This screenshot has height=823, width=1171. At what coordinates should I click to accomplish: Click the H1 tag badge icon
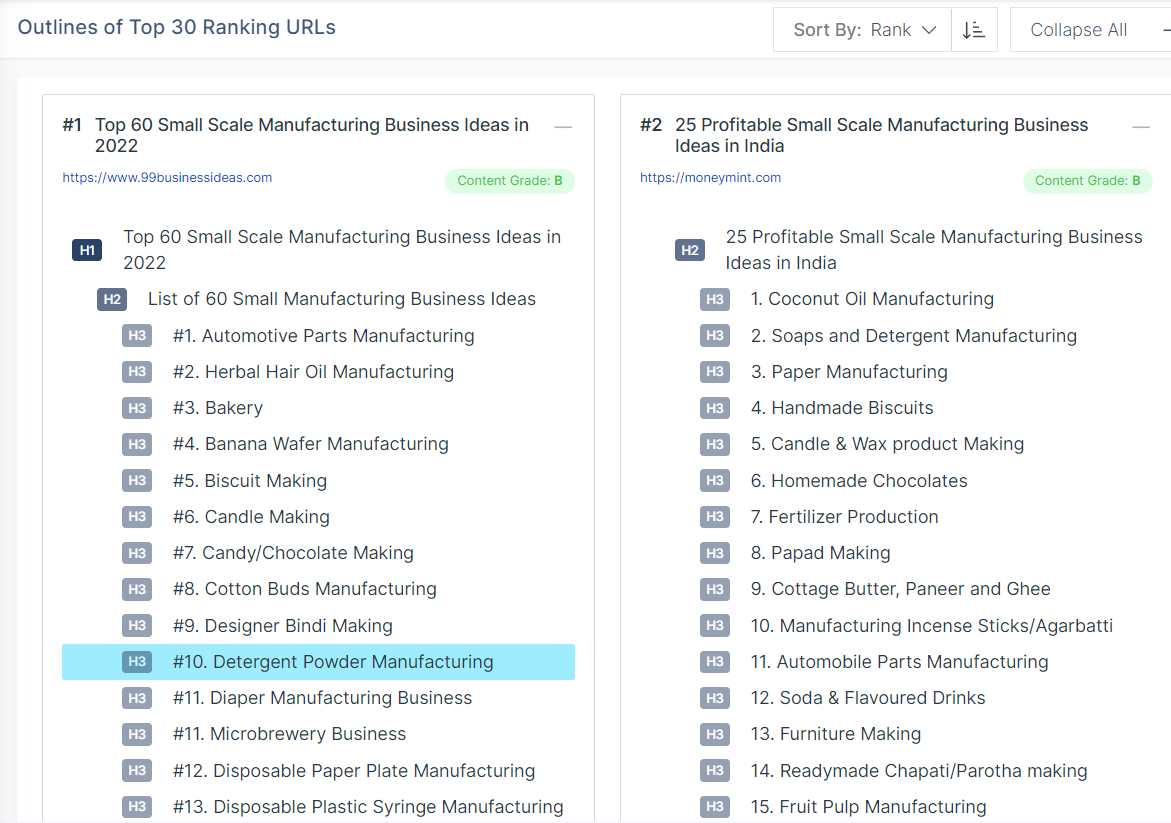(x=87, y=250)
